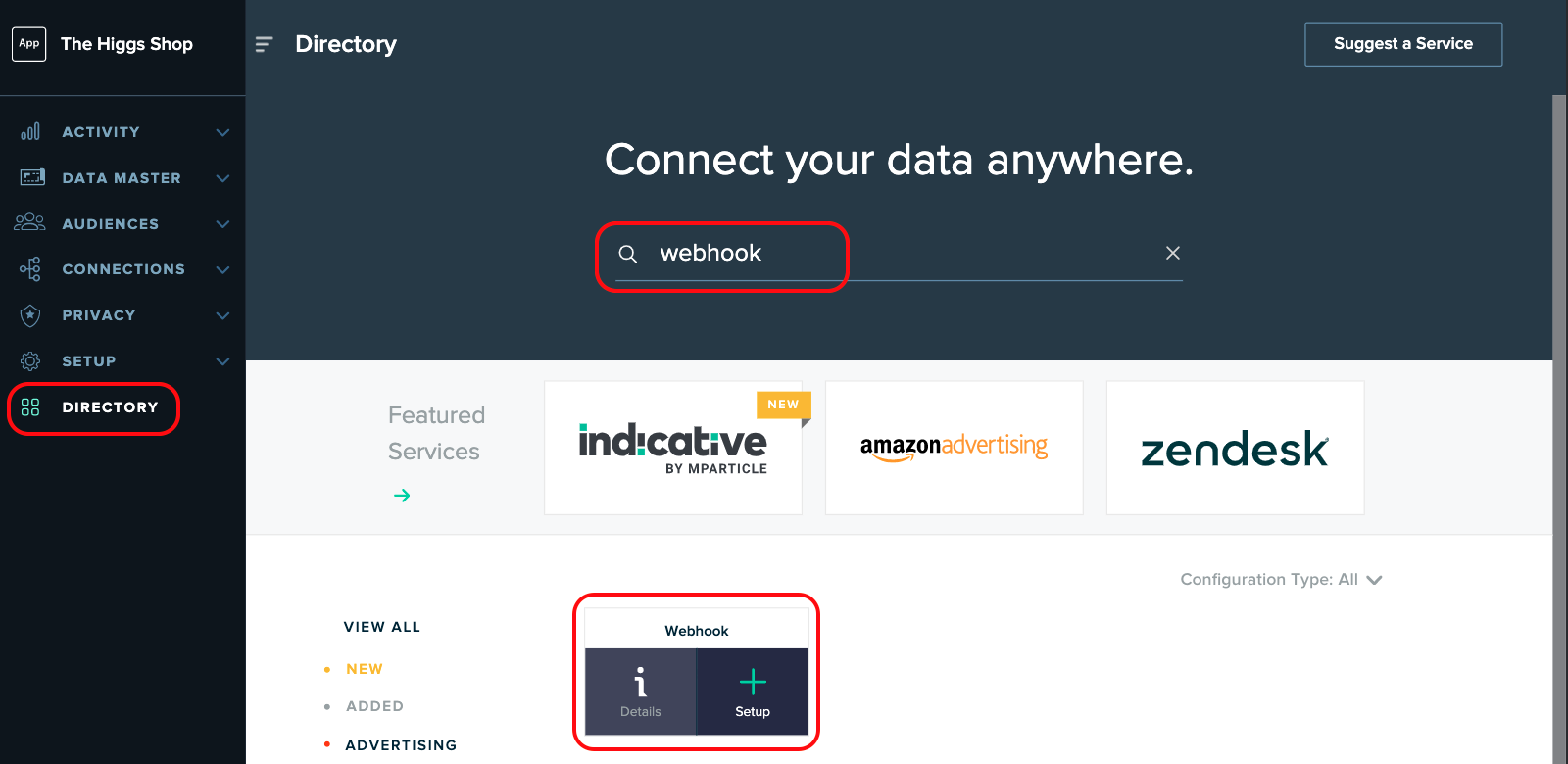Image resolution: width=1568 pixels, height=764 pixels.
Task: Click the Privacy shield icon
Action: coord(30,314)
